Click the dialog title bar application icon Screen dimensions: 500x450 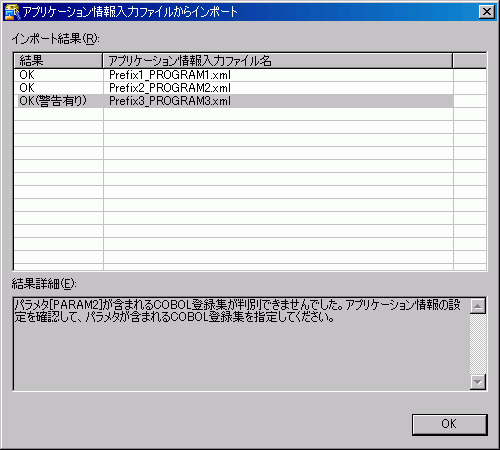point(12,12)
